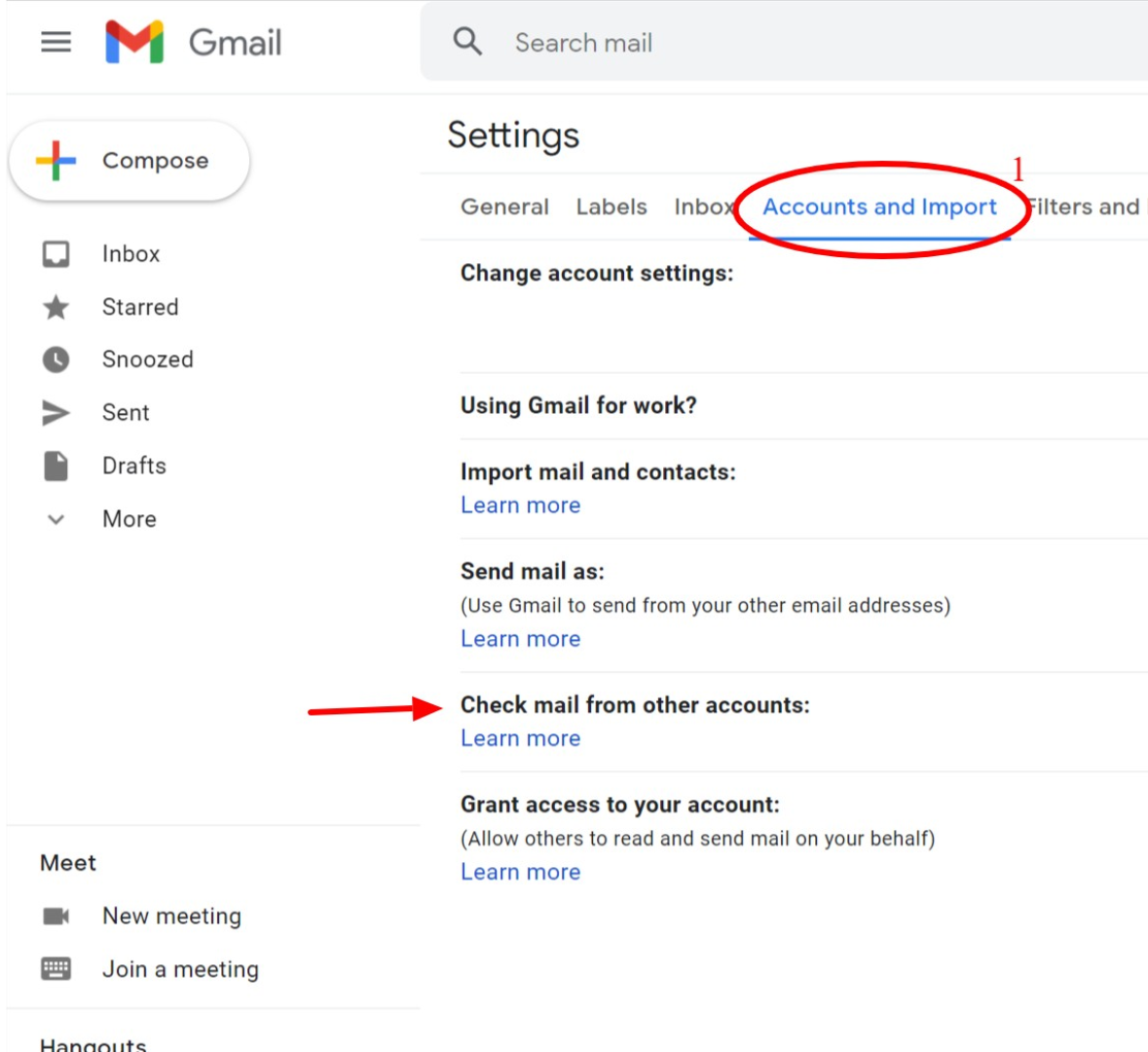Open the Inbox folder label
This screenshot has height=1052, width=1148.
(130, 254)
